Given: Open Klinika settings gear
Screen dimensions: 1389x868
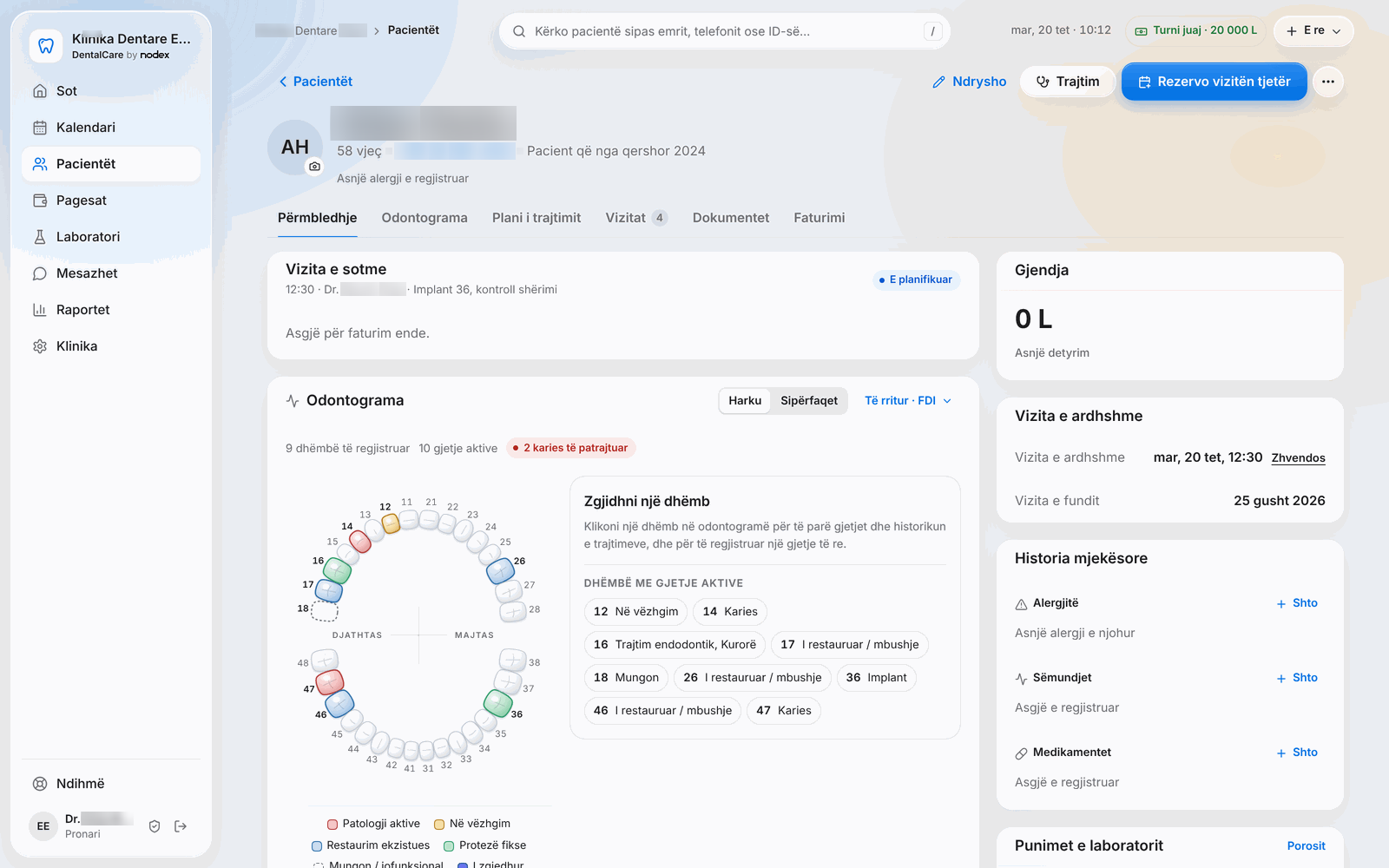Looking at the screenshot, I should 111,346.
